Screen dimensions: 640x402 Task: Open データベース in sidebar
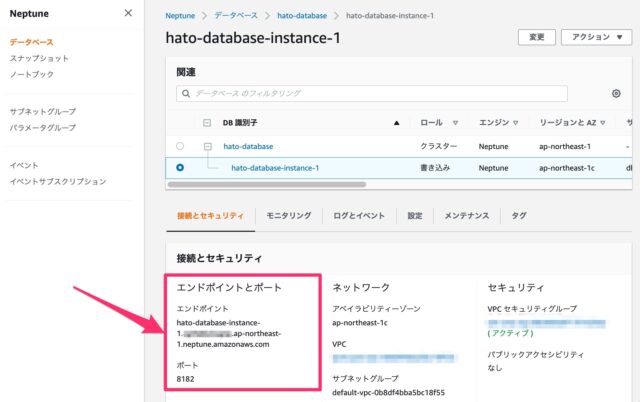[31, 42]
